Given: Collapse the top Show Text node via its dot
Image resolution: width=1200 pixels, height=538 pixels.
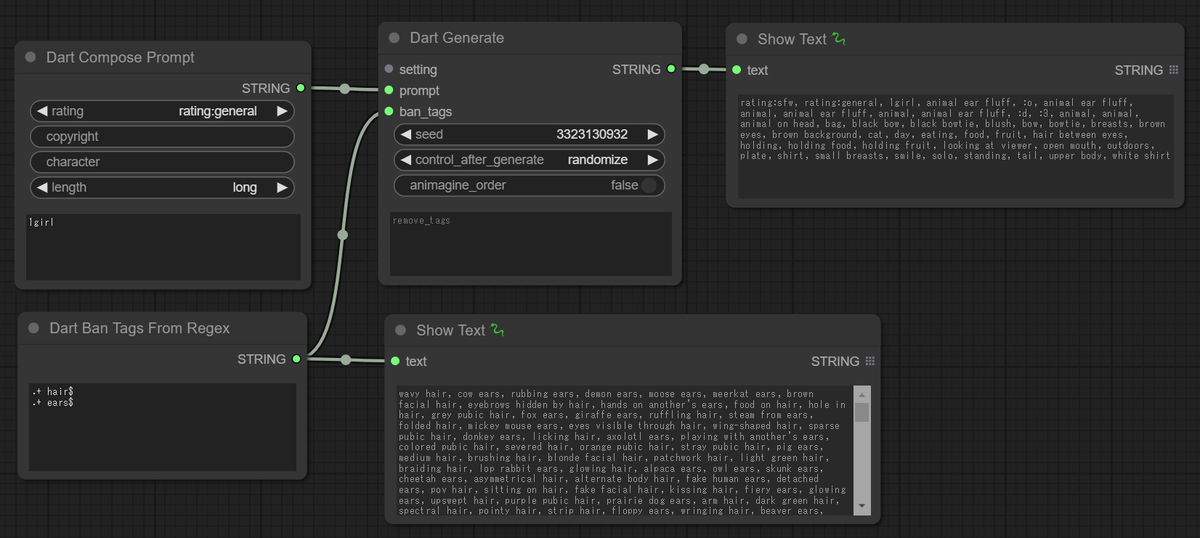Looking at the screenshot, I should click(x=742, y=39).
